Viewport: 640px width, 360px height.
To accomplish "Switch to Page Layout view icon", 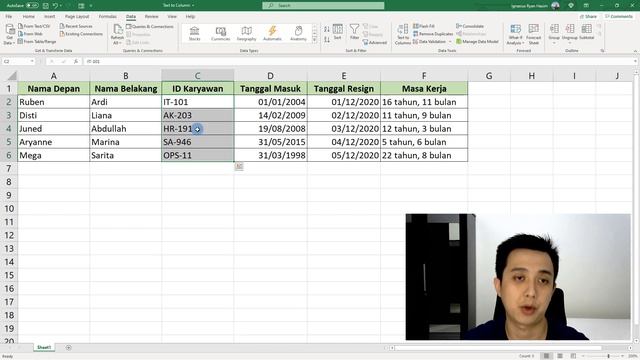I will click(x=560, y=356).
